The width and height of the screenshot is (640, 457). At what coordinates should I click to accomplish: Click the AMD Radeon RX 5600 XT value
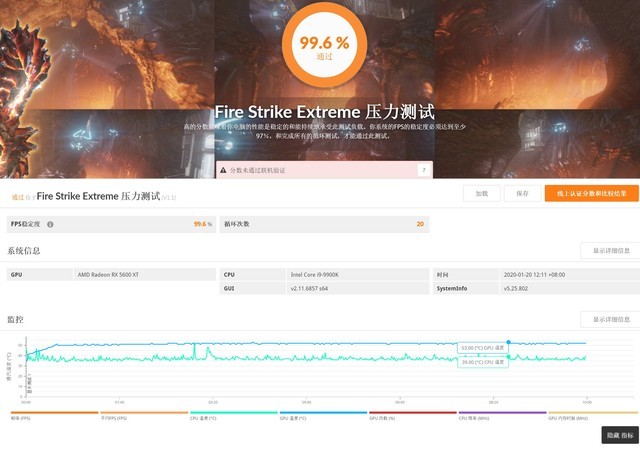coord(108,275)
